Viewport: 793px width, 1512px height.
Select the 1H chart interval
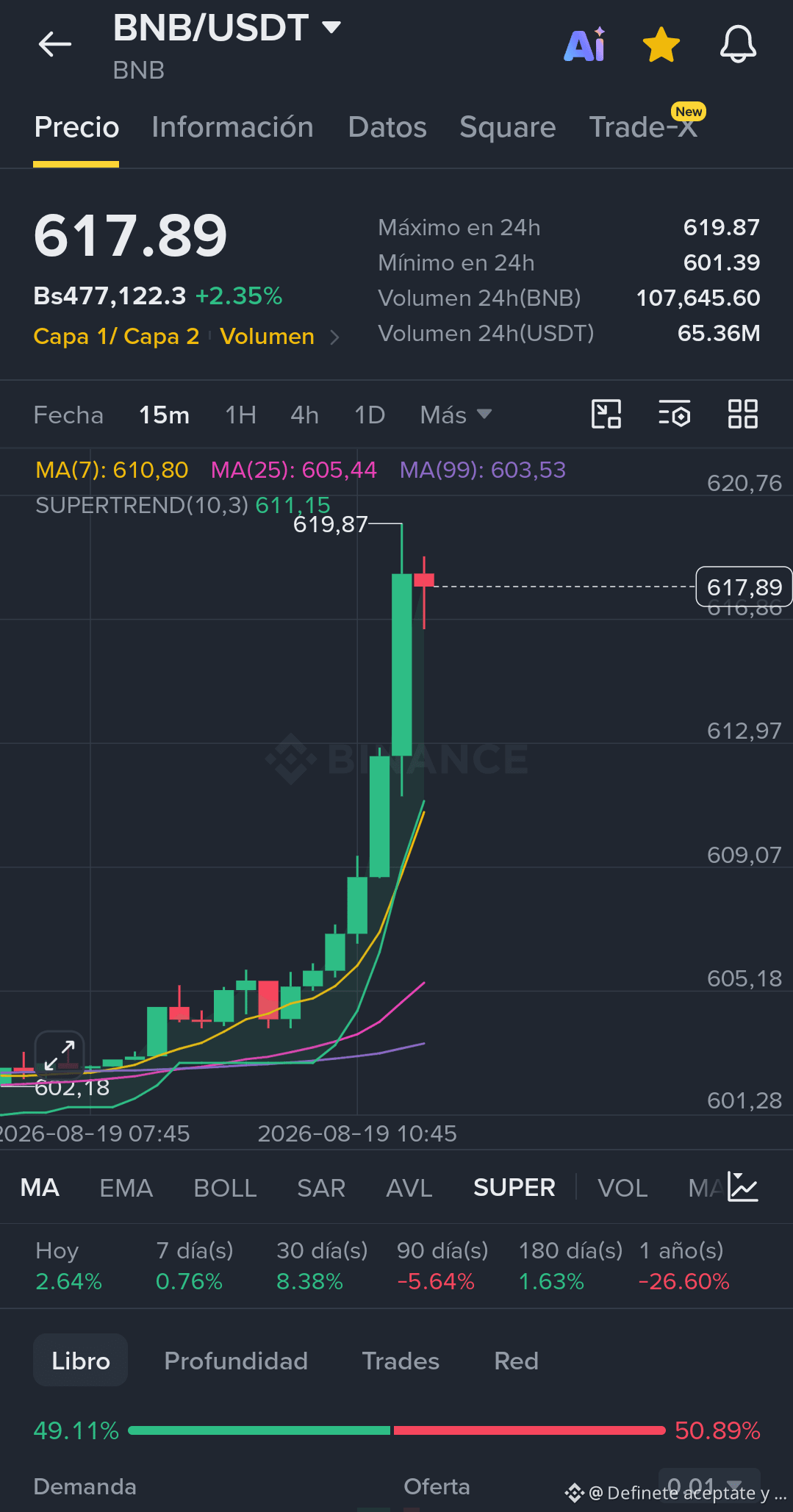[240, 415]
